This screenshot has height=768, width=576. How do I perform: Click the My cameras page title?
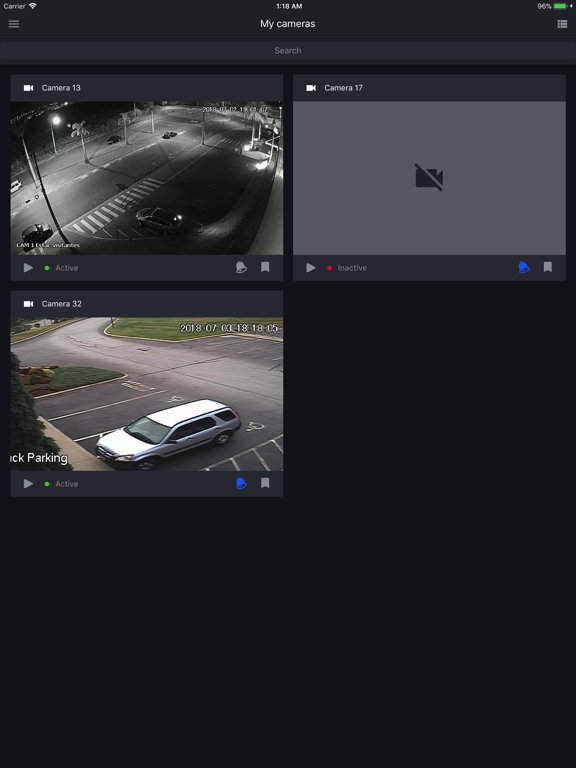288,24
